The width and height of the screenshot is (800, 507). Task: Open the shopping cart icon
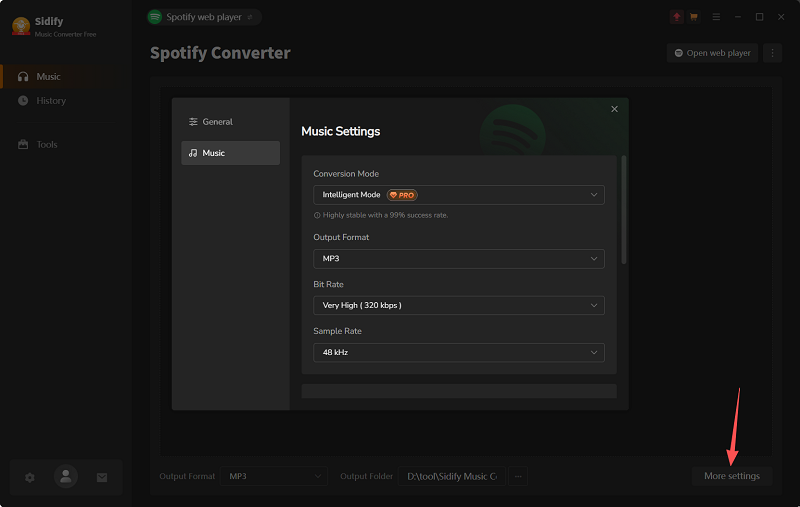pyautogui.click(x=693, y=17)
